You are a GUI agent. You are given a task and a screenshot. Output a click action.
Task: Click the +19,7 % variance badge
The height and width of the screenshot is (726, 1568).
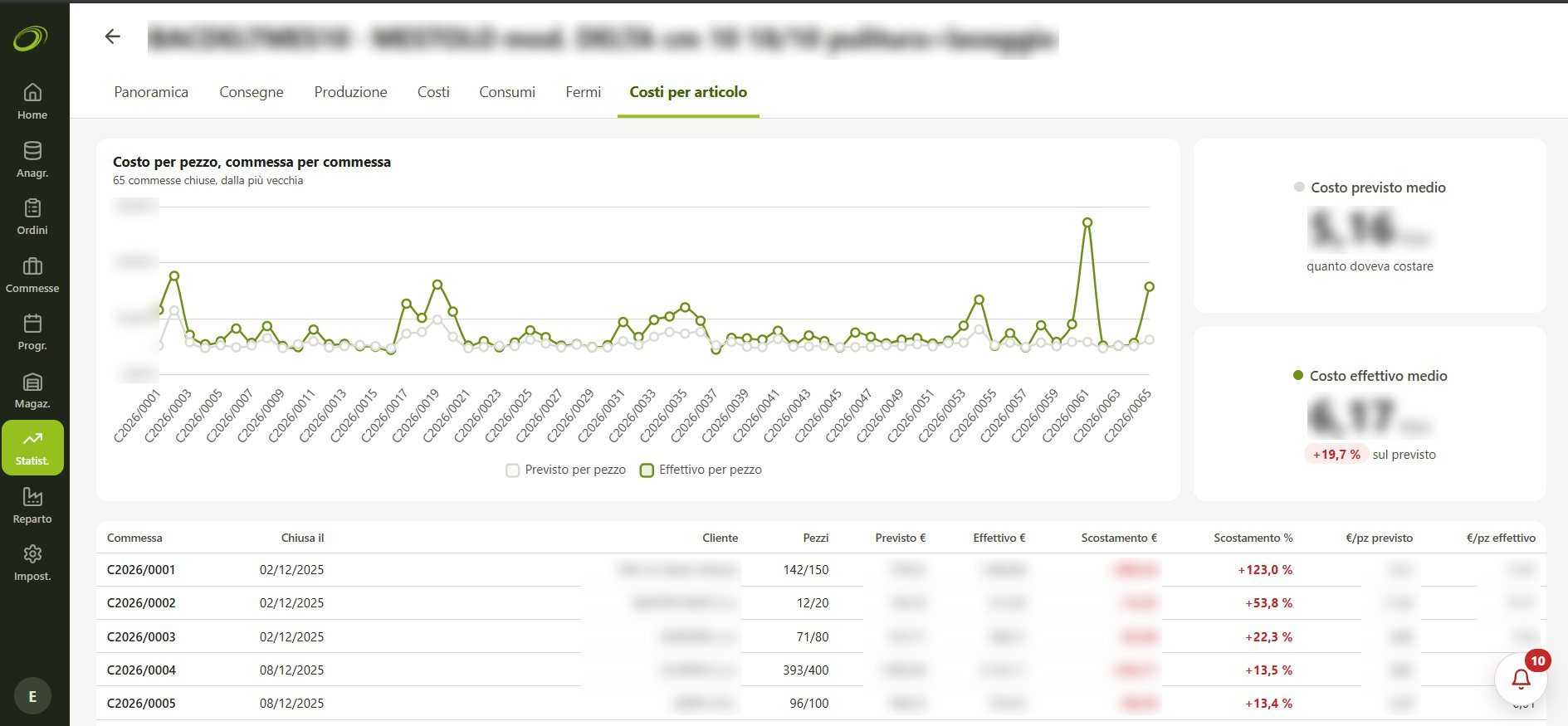tap(1336, 455)
